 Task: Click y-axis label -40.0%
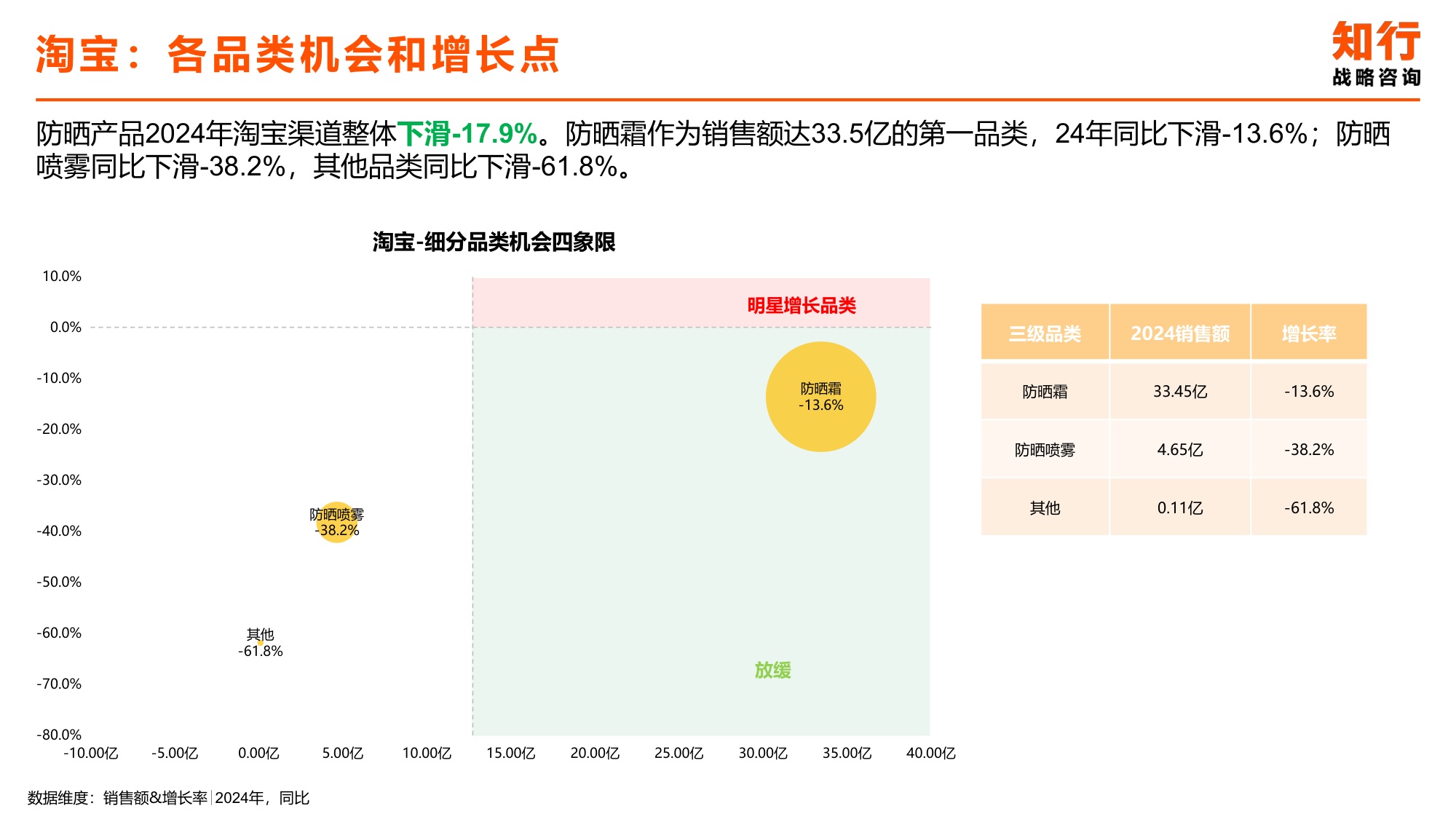point(59,531)
